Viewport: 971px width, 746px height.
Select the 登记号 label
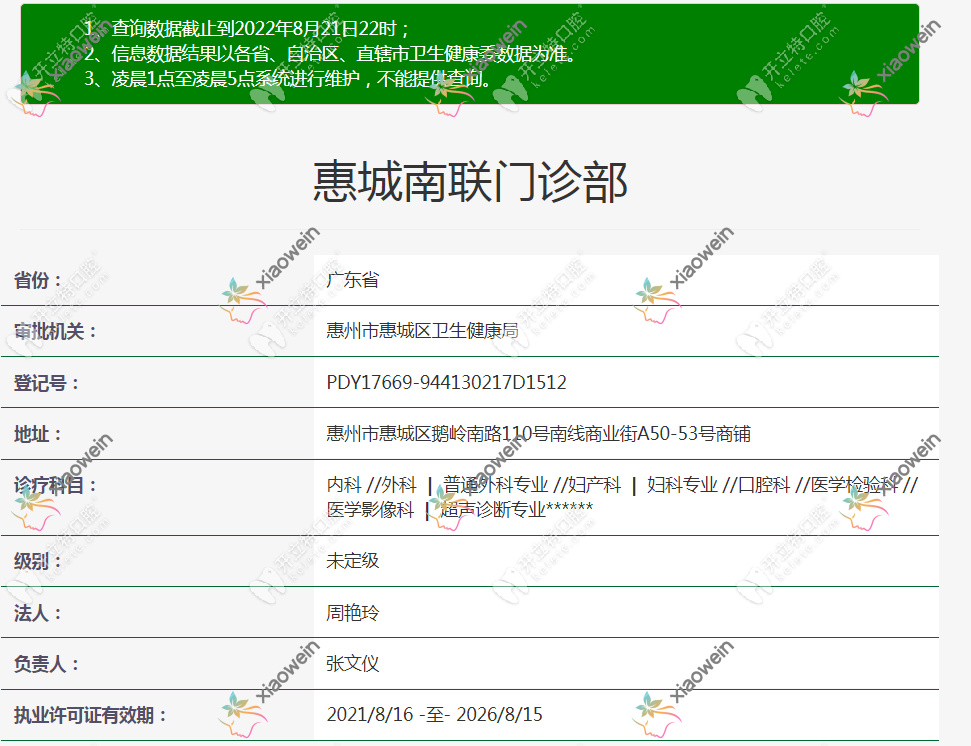point(46,383)
